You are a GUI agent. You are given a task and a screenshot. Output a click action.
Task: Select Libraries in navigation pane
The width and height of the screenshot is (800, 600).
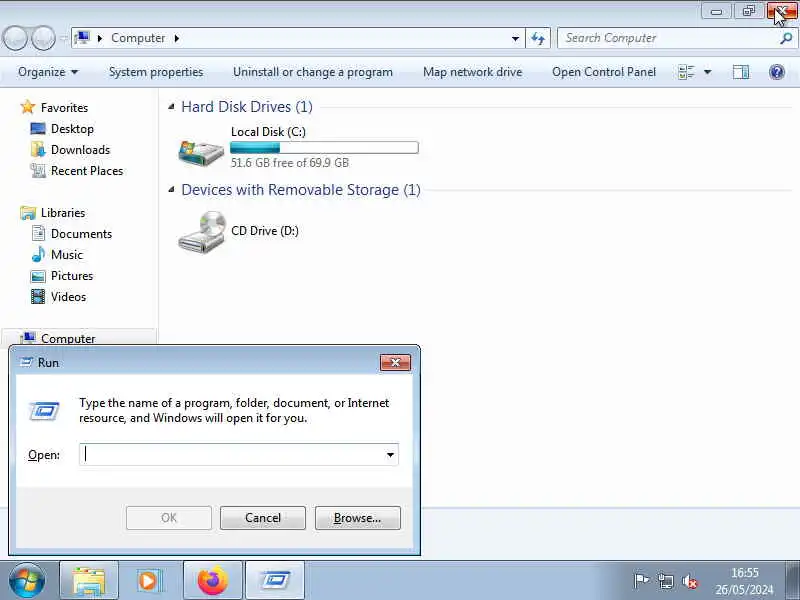(63, 212)
